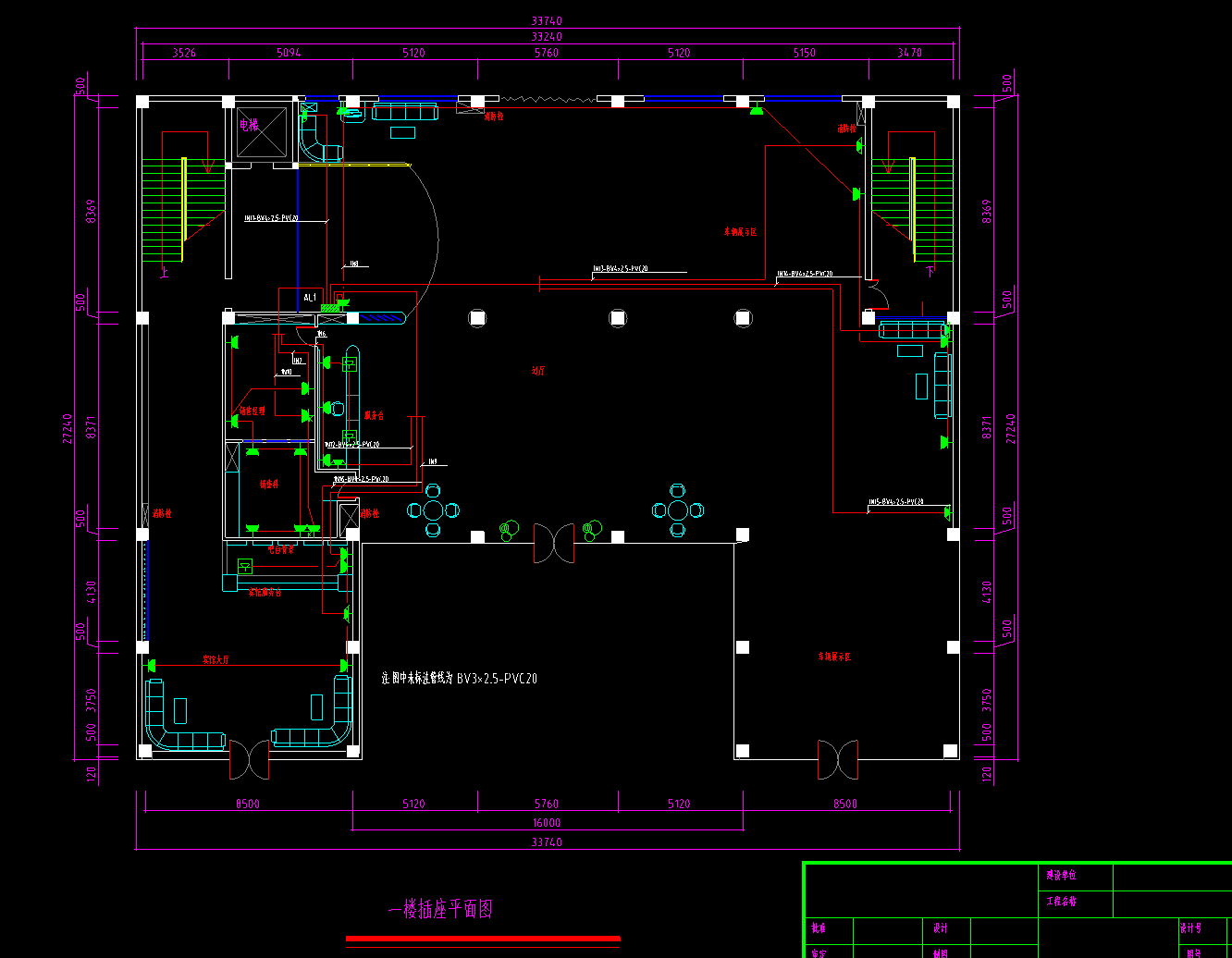Click the 工程名称 title block cell
Screen dimensions: 1232x958
(x=1074, y=902)
